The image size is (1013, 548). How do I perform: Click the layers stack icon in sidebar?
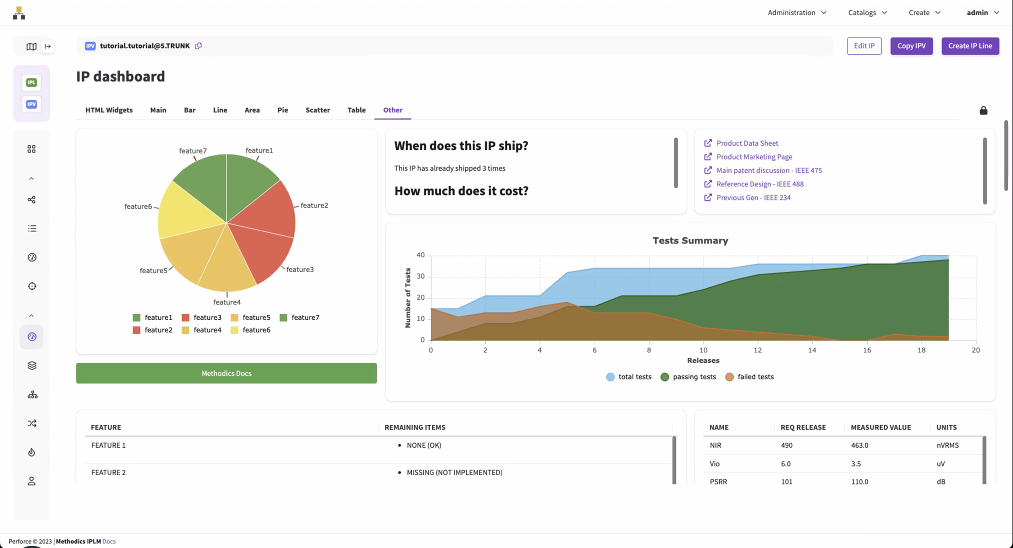[32, 366]
